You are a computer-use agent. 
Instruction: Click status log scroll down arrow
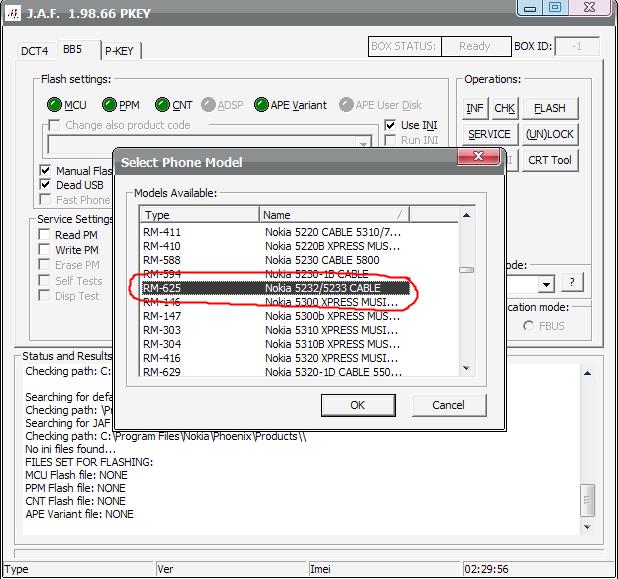[587, 527]
